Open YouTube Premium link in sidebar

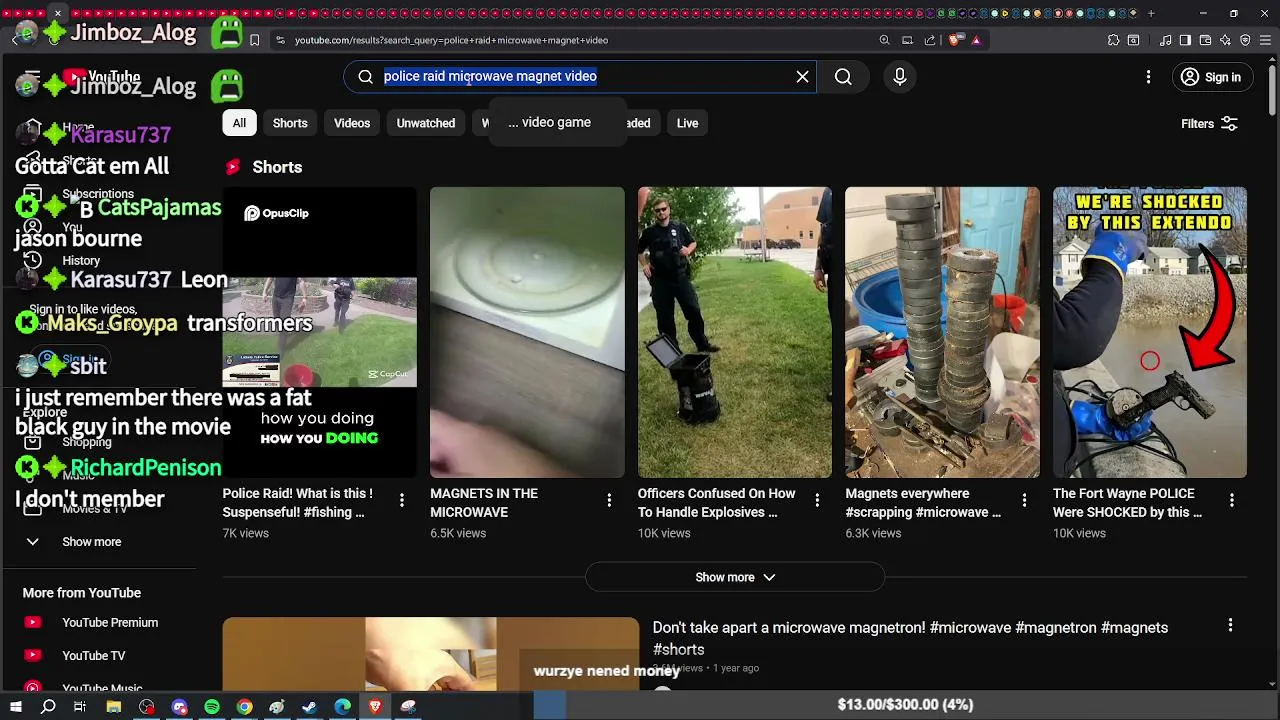(110, 622)
